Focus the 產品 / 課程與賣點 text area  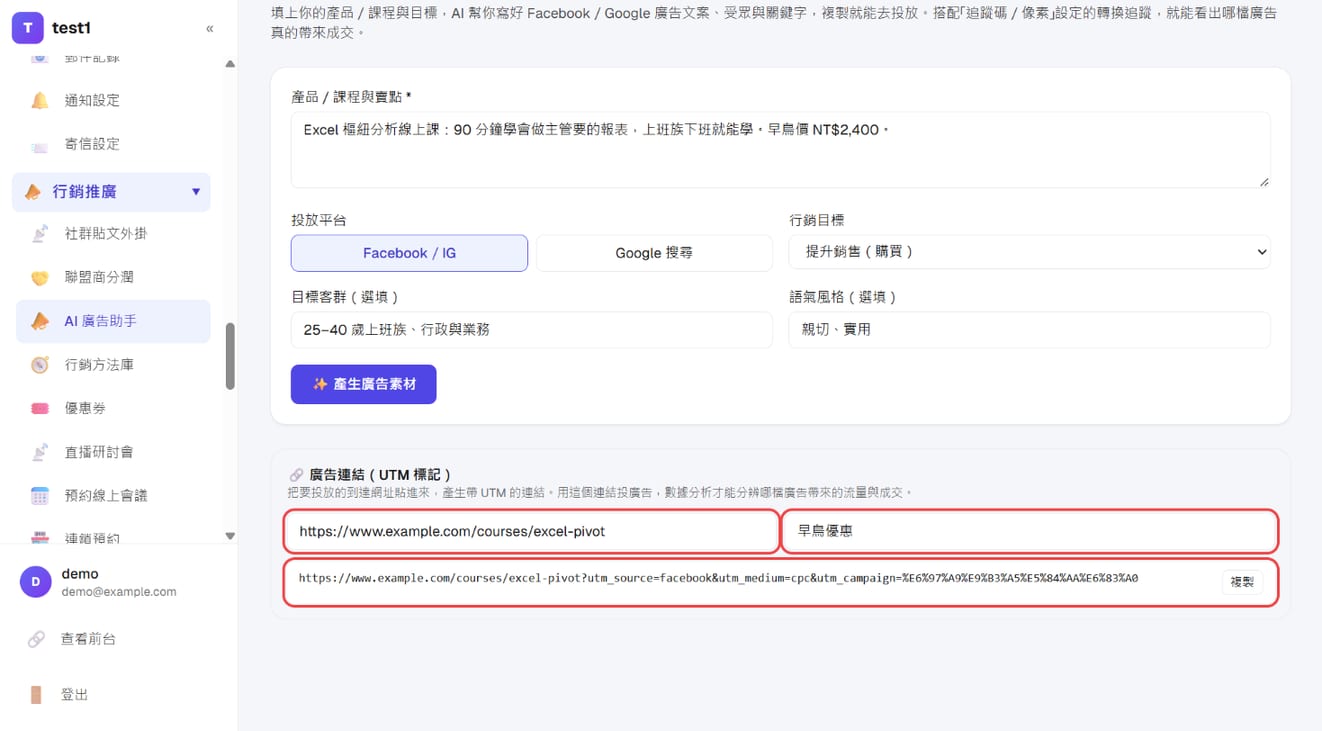point(780,150)
